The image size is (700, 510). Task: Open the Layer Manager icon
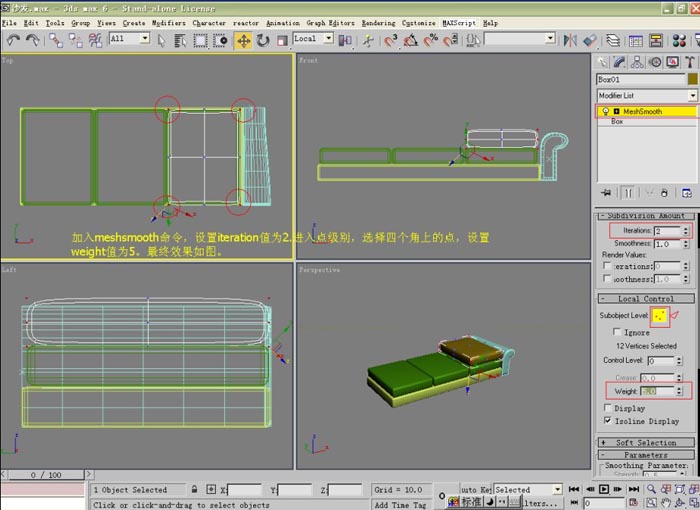(x=613, y=41)
